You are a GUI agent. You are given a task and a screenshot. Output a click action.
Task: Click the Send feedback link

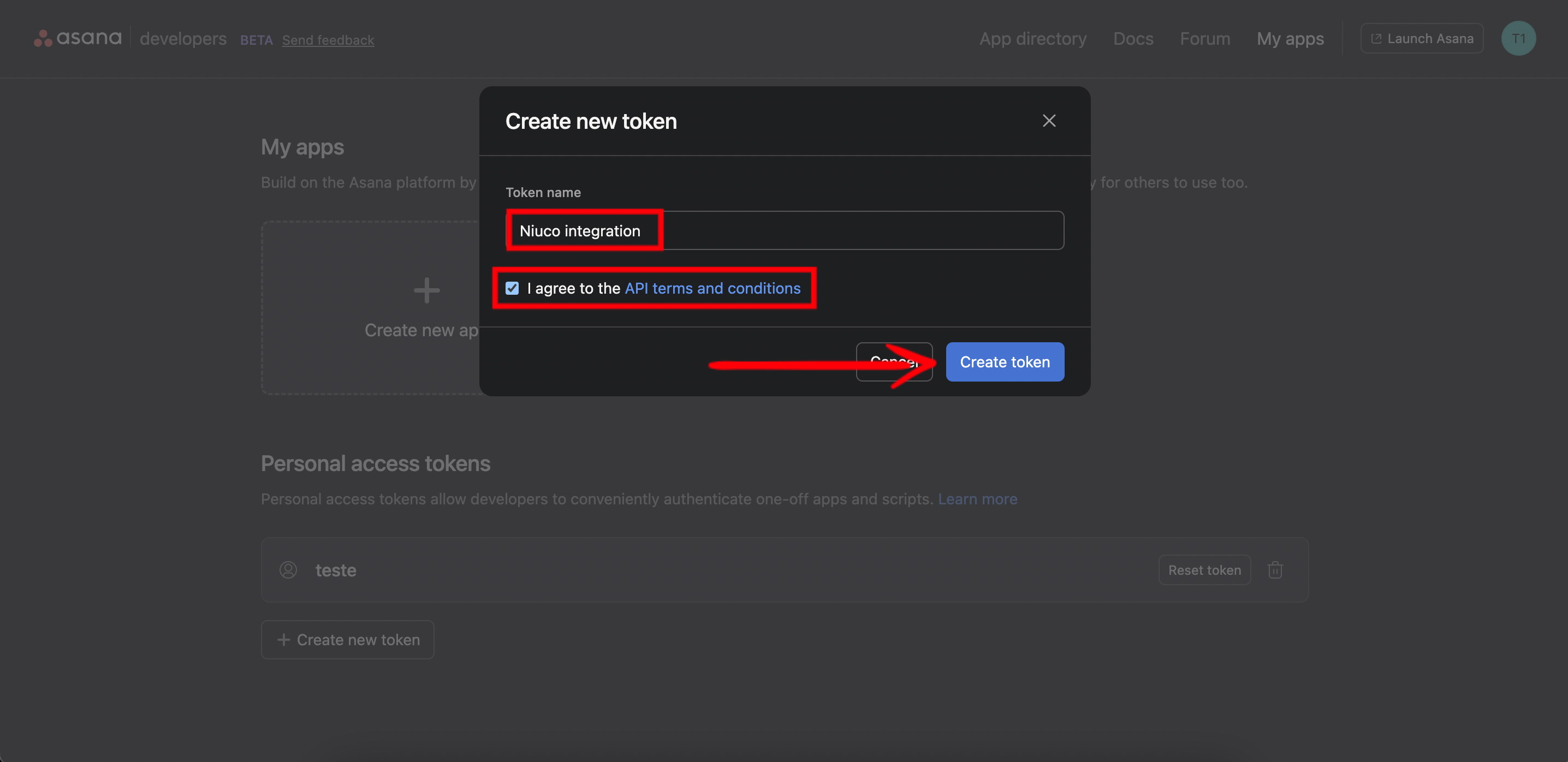328,40
